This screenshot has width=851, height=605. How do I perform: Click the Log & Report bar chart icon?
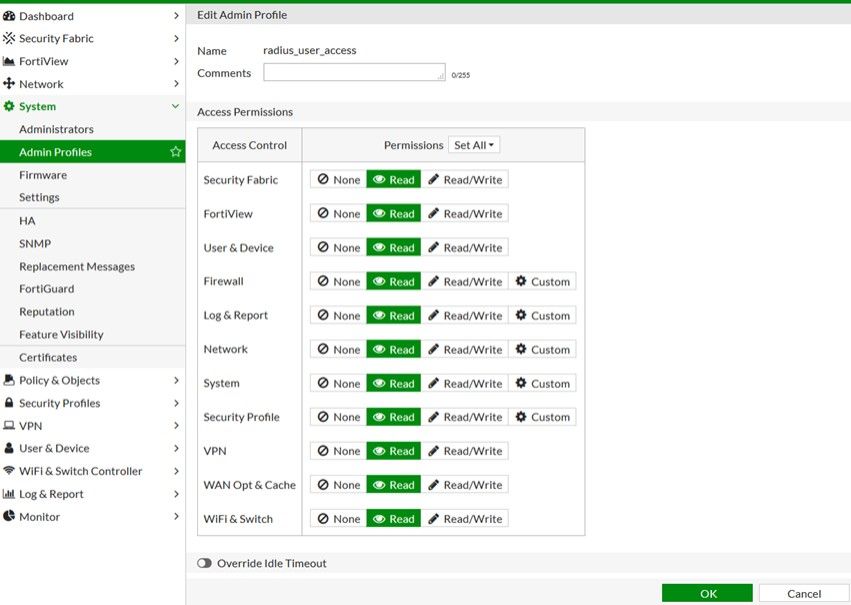(x=9, y=493)
